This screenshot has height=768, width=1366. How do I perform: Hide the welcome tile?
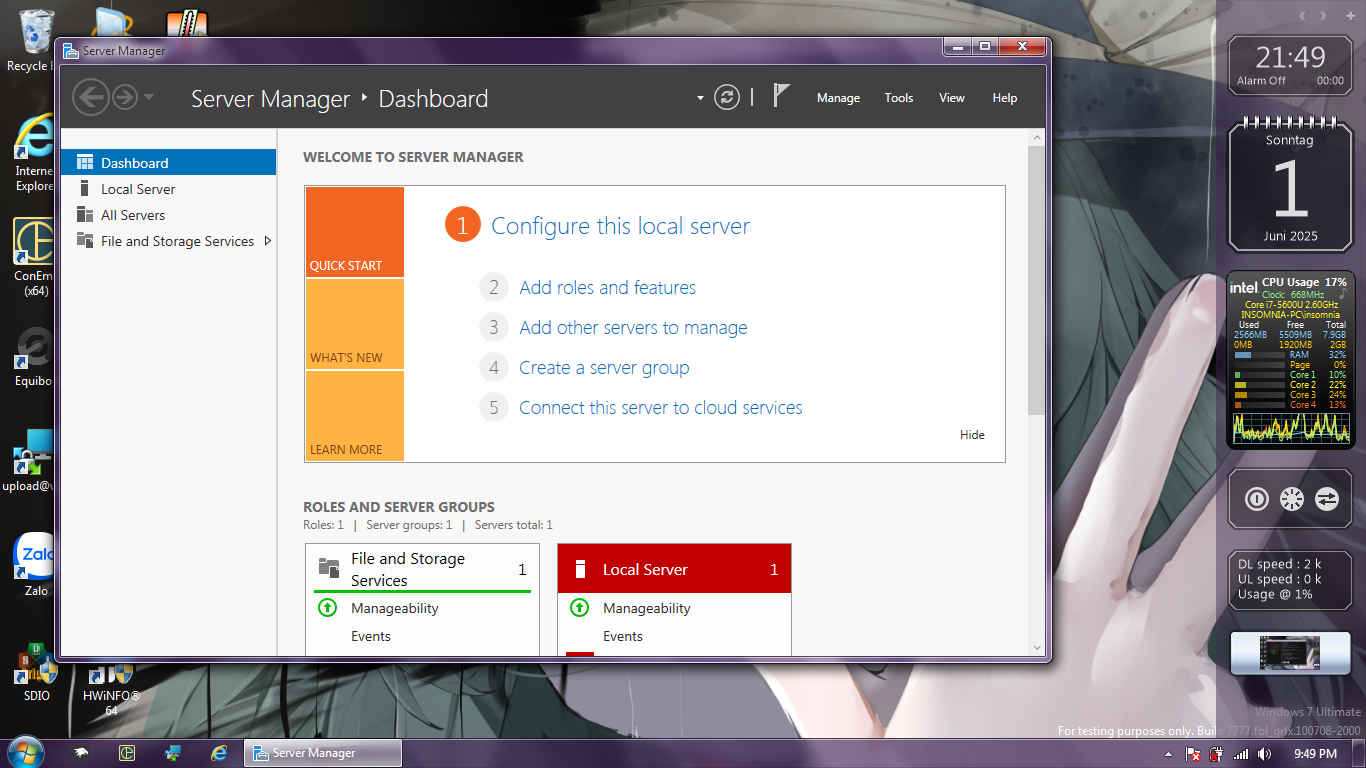972,434
